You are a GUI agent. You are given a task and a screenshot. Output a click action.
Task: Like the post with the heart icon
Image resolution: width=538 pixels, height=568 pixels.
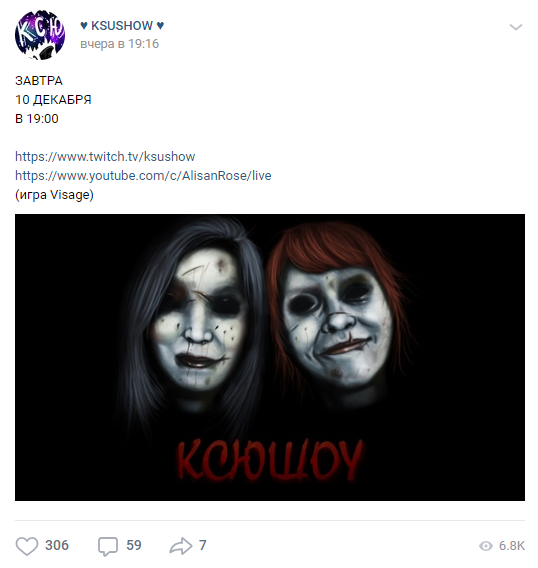tap(27, 545)
